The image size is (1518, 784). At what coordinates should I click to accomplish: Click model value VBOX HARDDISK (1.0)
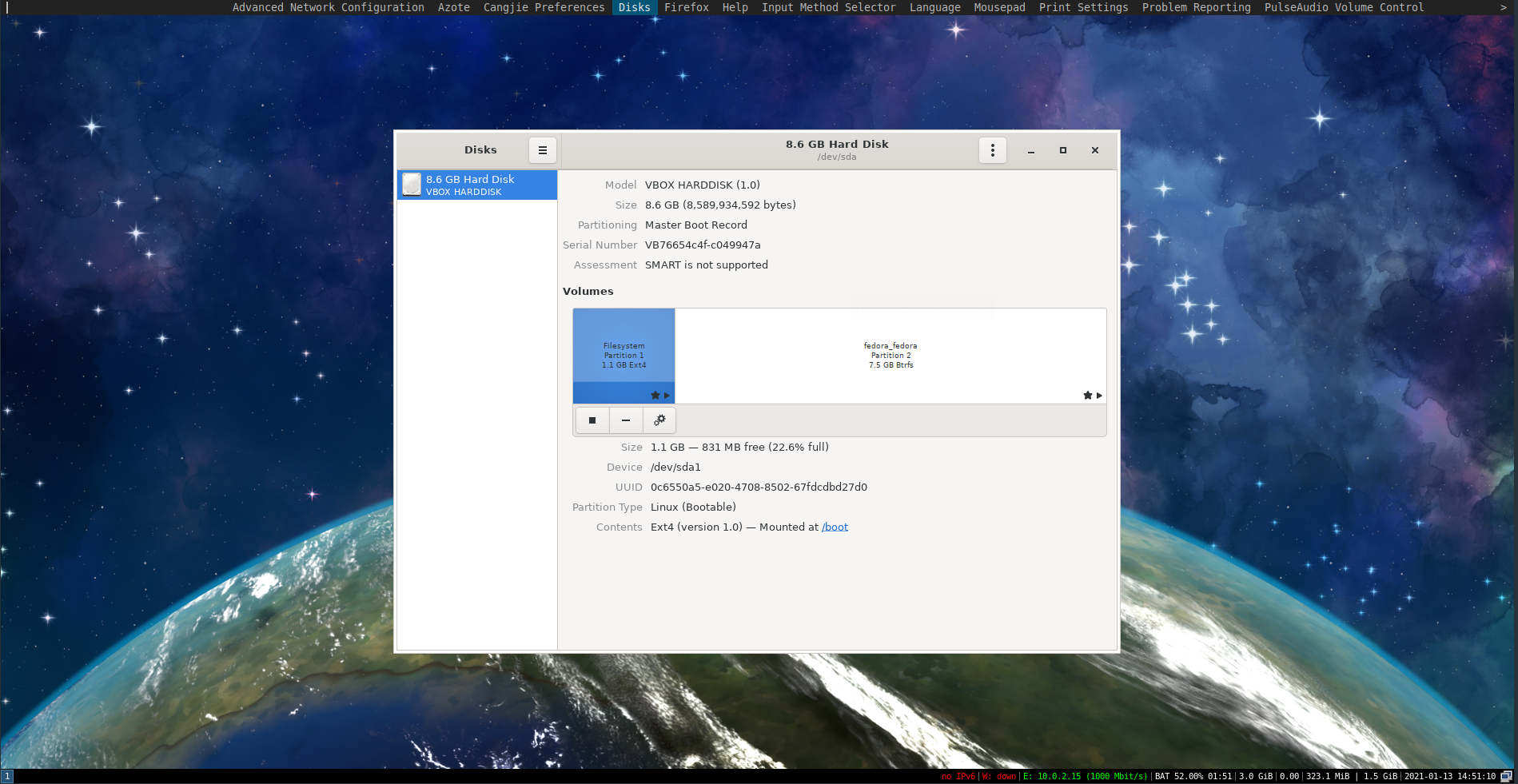click(703, 185)
